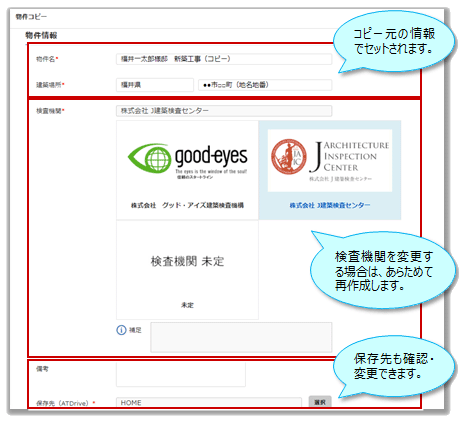
Task: Click the 選択 button next to HOME
Action: (x=320, y=402)
